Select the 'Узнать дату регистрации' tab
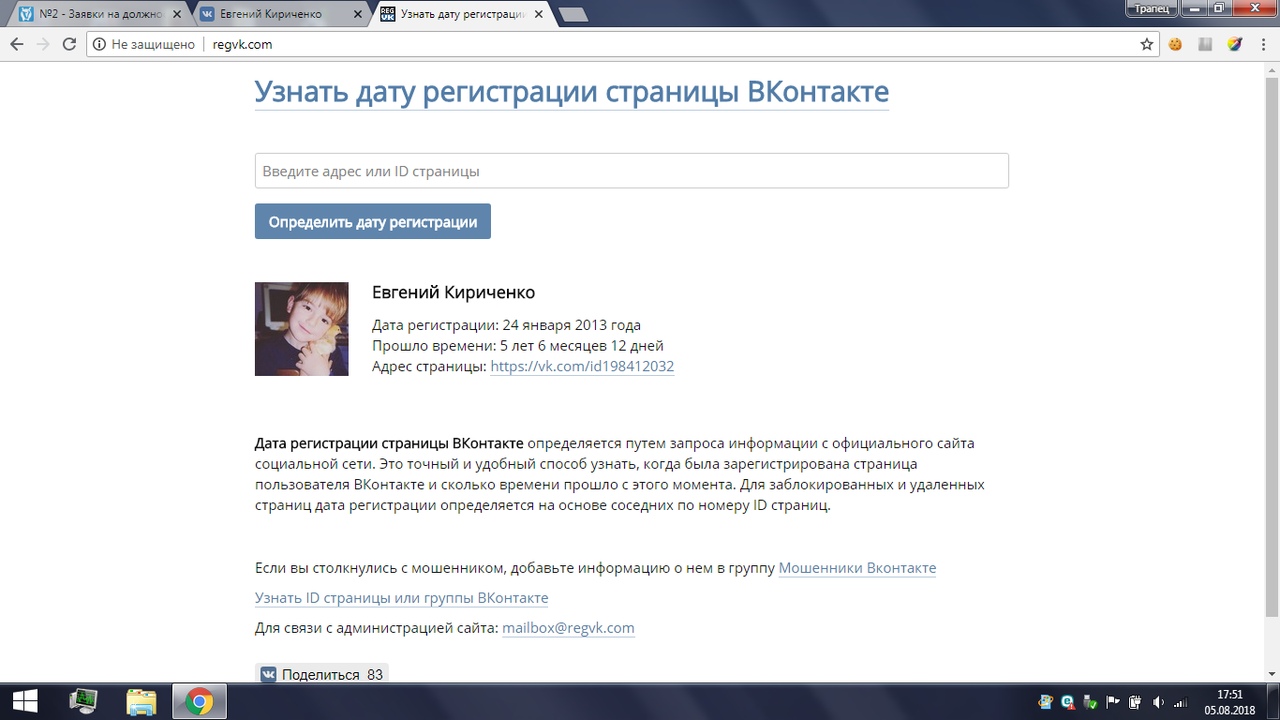This screenshot has width=1280, height=720. 460,15
